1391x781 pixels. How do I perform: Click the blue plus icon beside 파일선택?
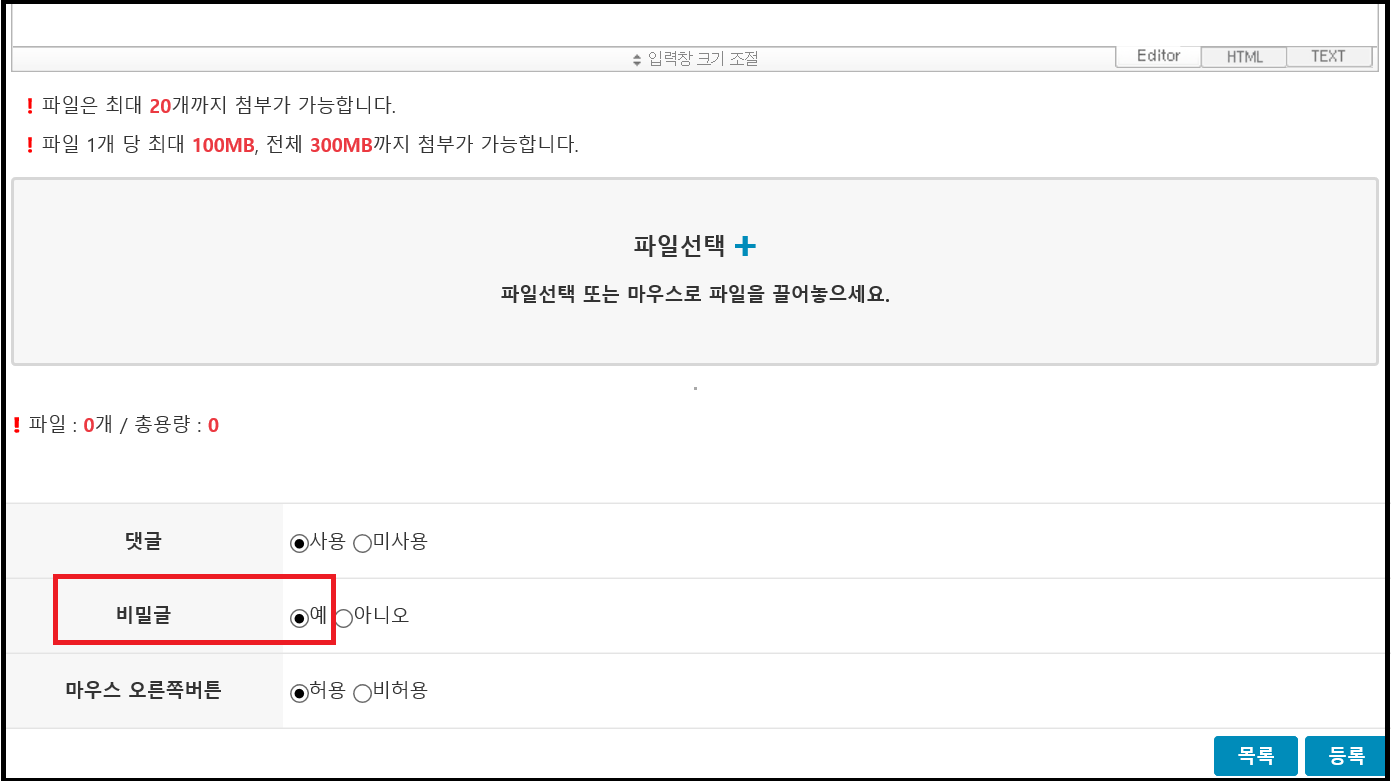pyautogui.click(x=746, y=245)
